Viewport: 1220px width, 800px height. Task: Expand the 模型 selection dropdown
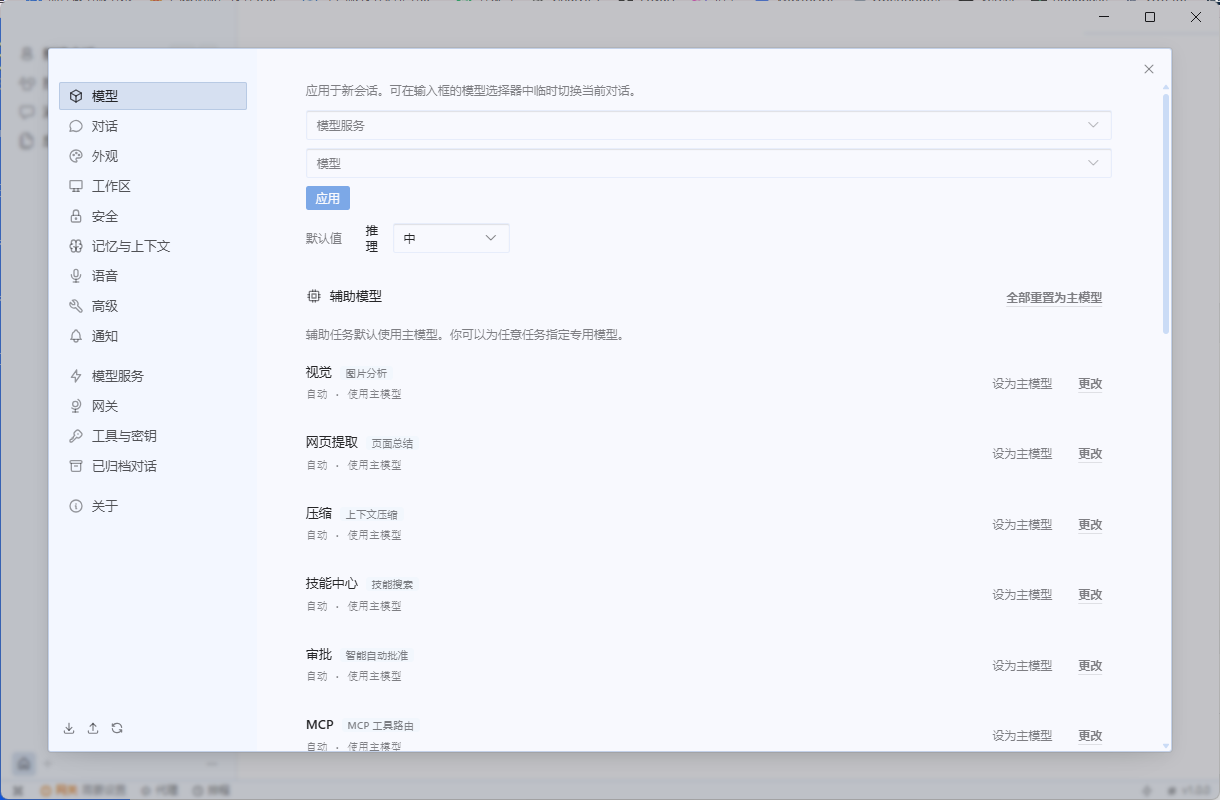[x=708, y=163]
